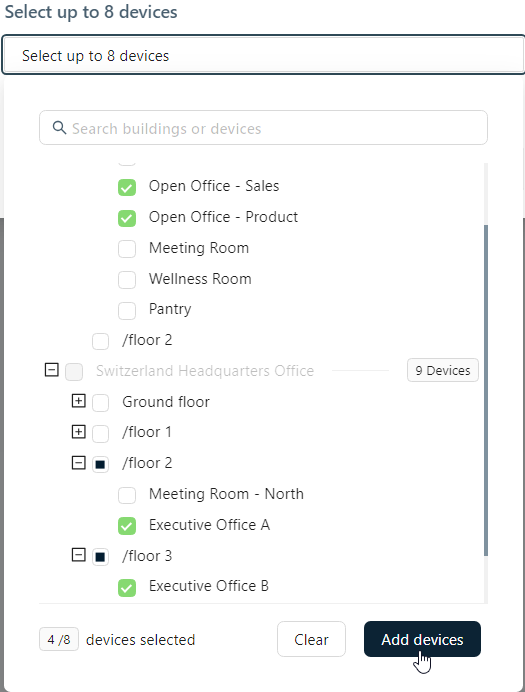Click the device list vertical scrollbar
The image size is (525, 692).
(486, 391)
